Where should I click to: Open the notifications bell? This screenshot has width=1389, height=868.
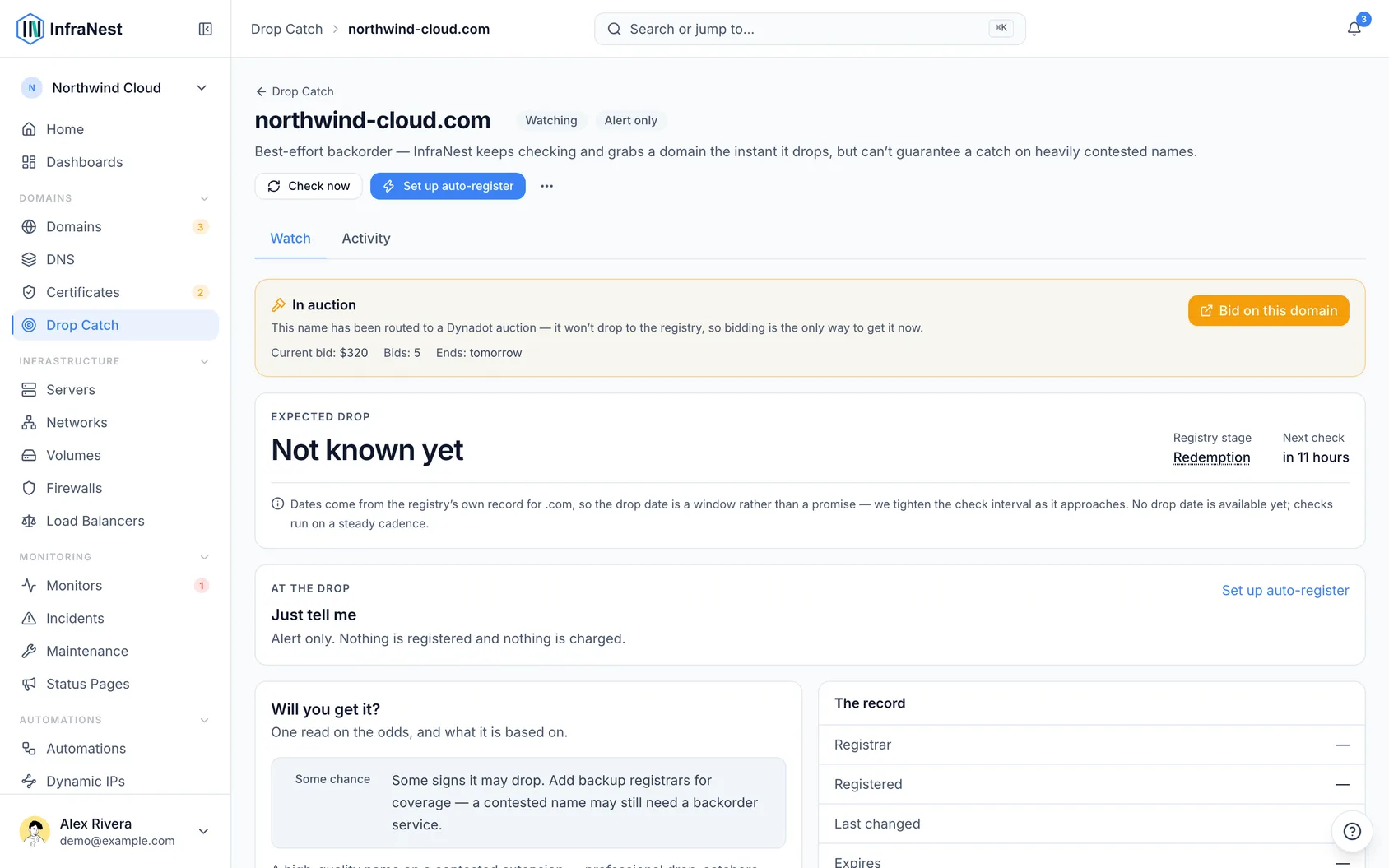point(1354,29)
